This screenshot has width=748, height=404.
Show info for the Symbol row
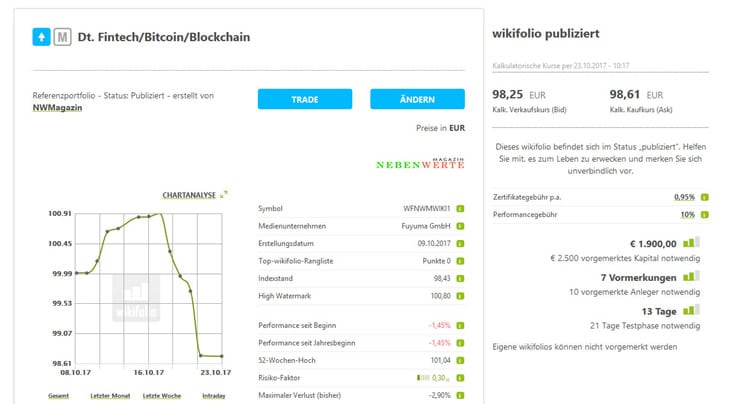(460, 208)
